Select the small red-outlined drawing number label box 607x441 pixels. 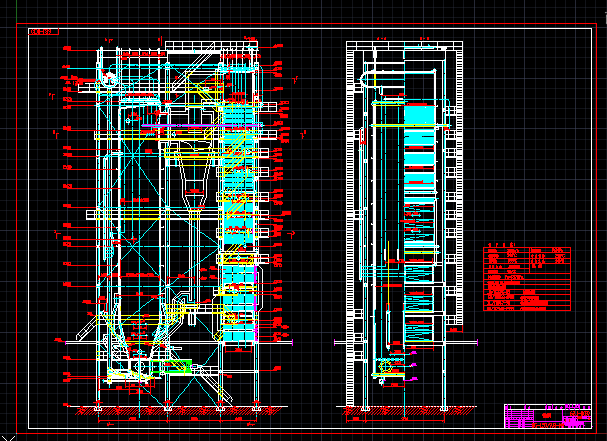(43, 31)
